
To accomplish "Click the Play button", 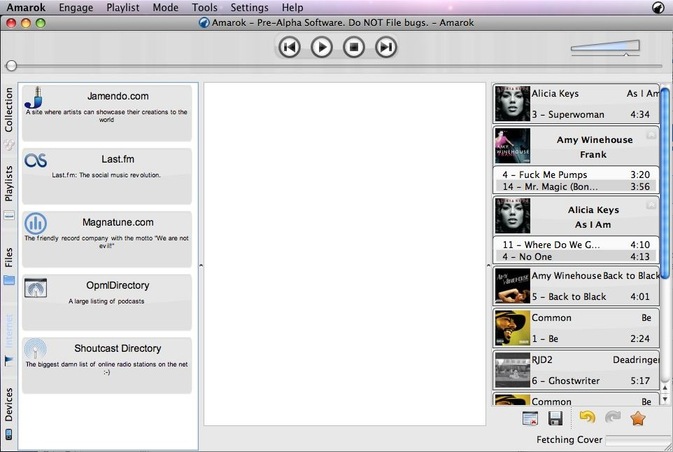I will (321, 46).
